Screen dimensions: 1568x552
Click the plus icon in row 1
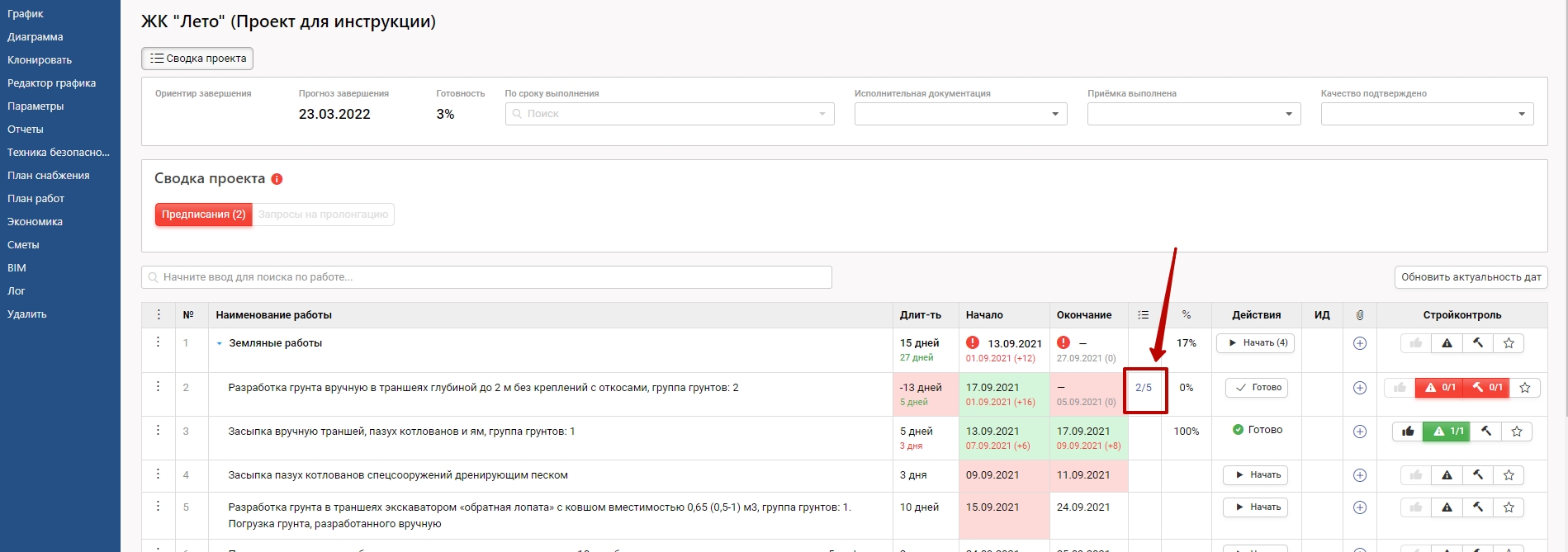[1359, 343]
